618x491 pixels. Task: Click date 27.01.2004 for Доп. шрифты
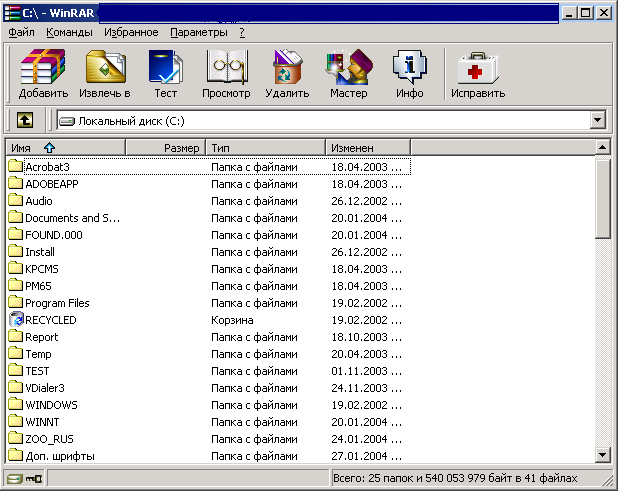(367, 456)
